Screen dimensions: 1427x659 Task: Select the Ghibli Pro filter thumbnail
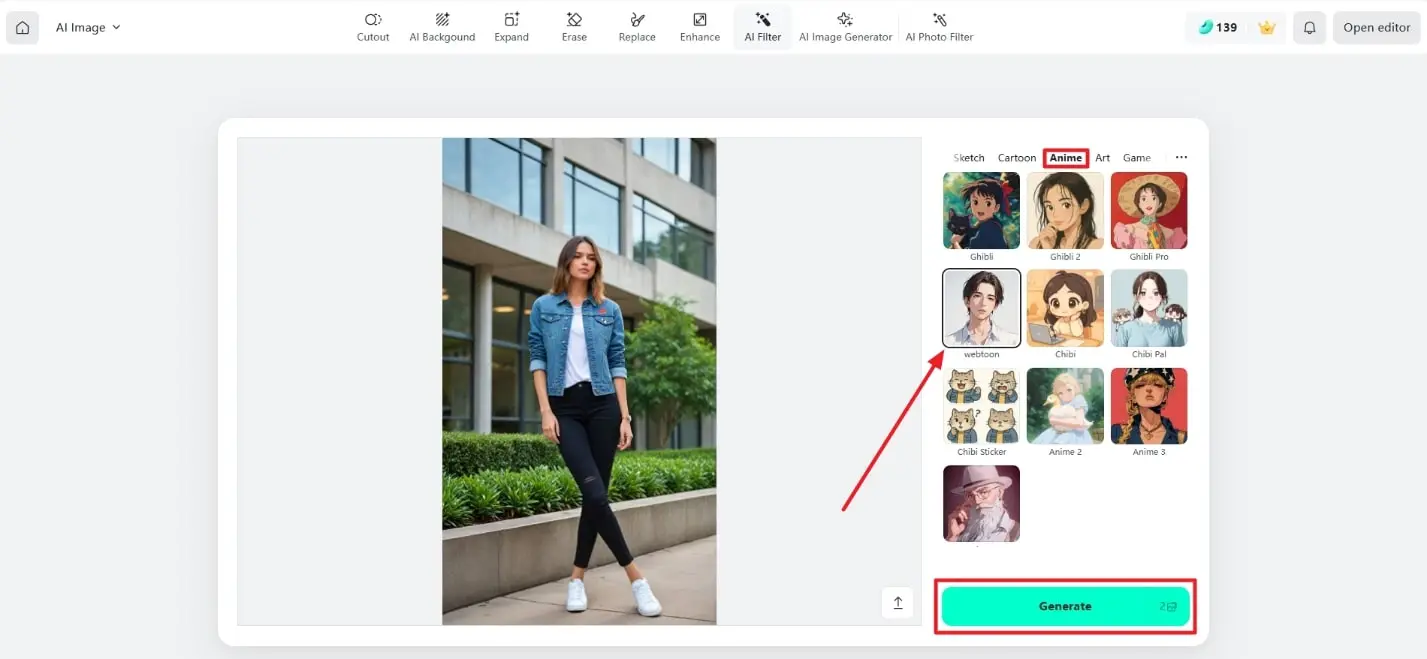(1148, 210)
